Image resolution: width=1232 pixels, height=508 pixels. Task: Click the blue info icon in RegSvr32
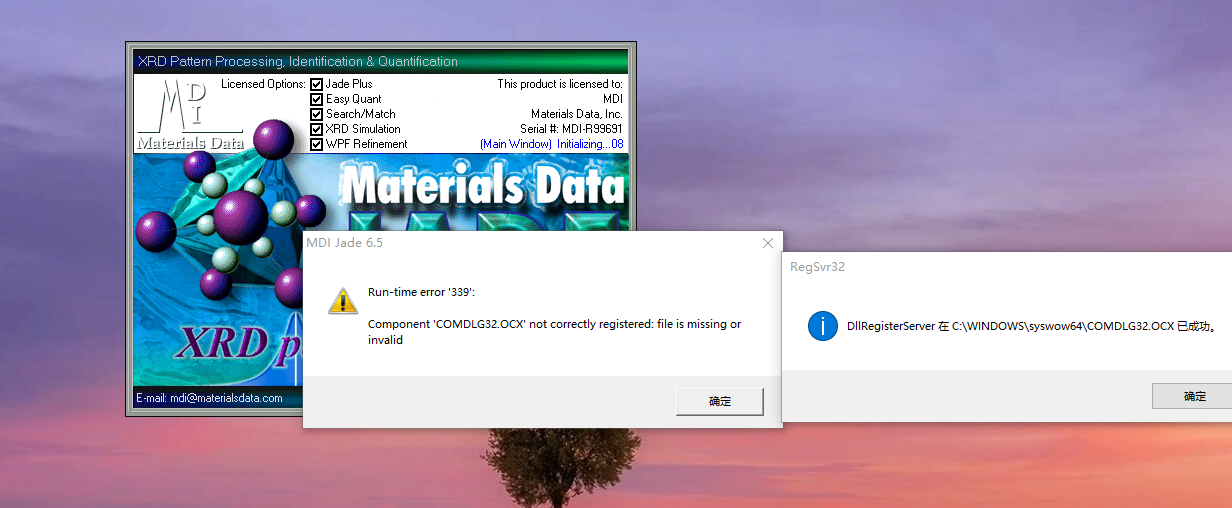click(822, 326)
